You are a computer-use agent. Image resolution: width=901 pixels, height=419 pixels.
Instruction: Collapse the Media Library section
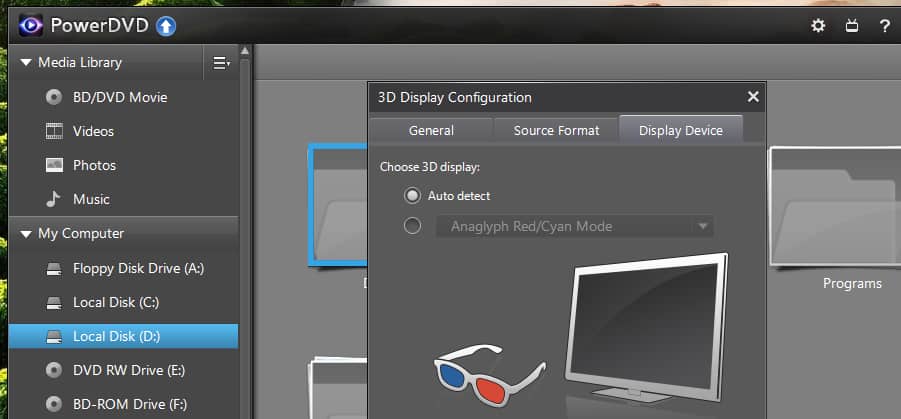click(x=25, y=63)
